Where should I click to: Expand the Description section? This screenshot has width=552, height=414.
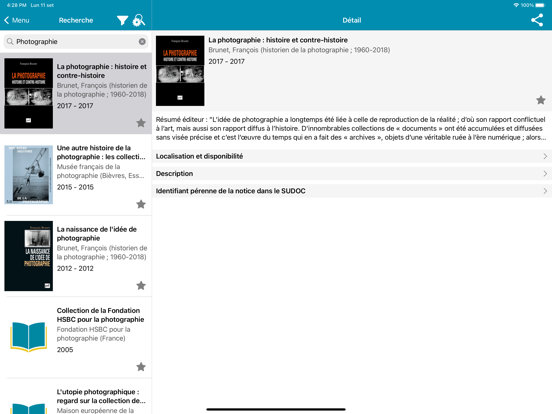point(352,174)
